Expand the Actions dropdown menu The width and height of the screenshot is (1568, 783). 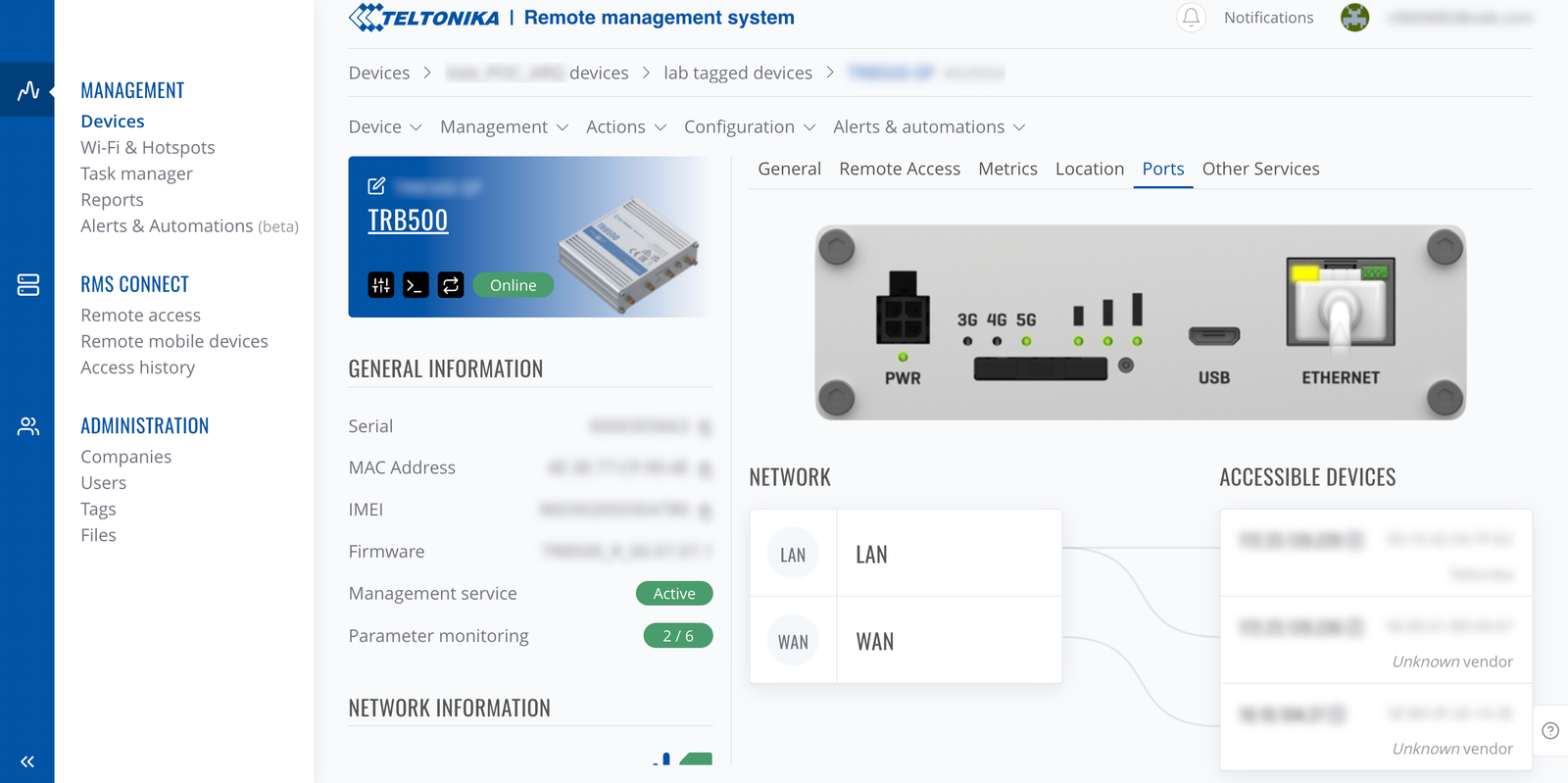point(626,127)
